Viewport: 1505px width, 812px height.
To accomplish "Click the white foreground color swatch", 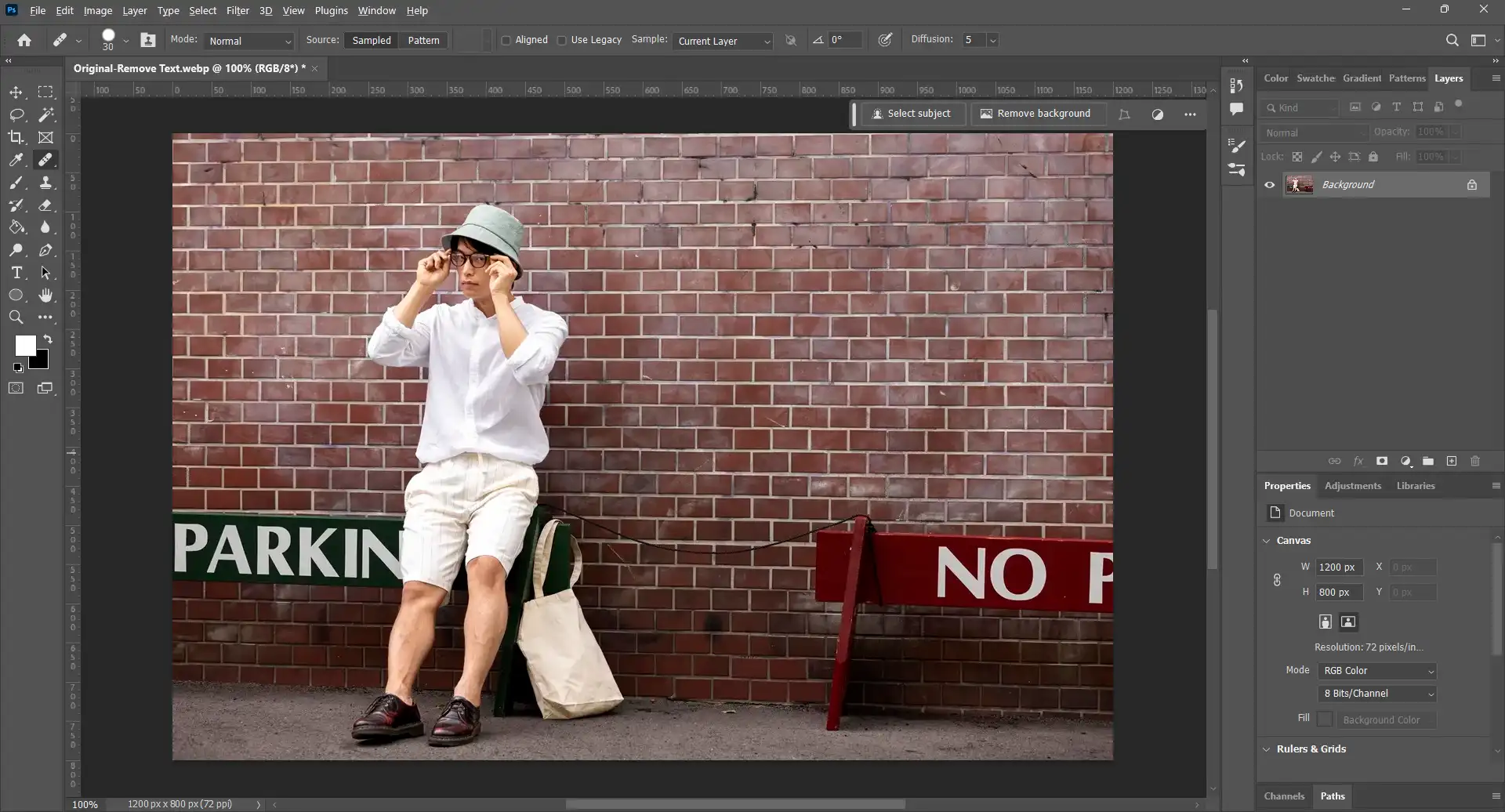I will tap(24, 345).
